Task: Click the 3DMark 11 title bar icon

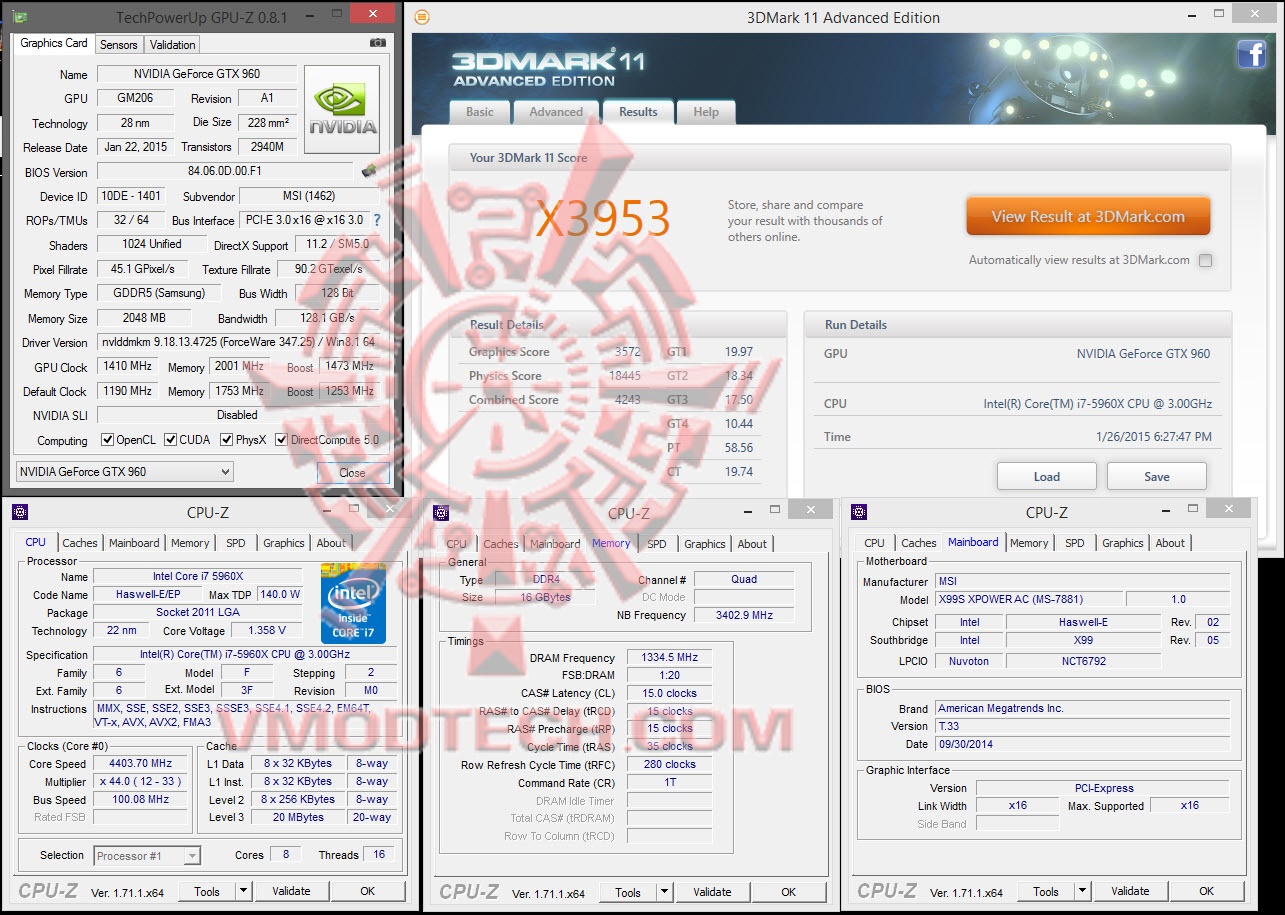Action: [422, 17]
